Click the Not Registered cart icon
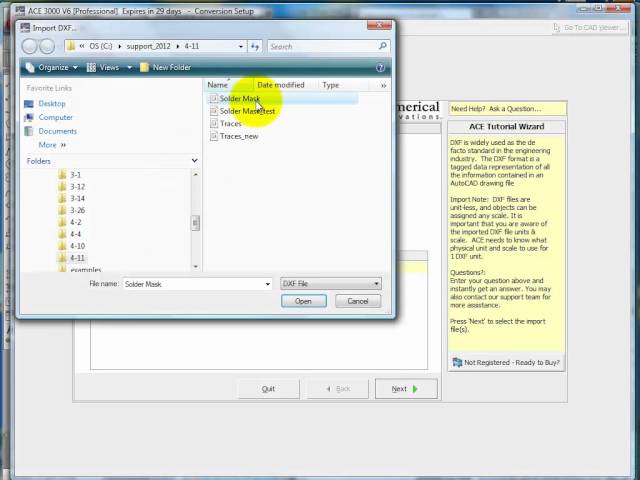 (457, 362)
